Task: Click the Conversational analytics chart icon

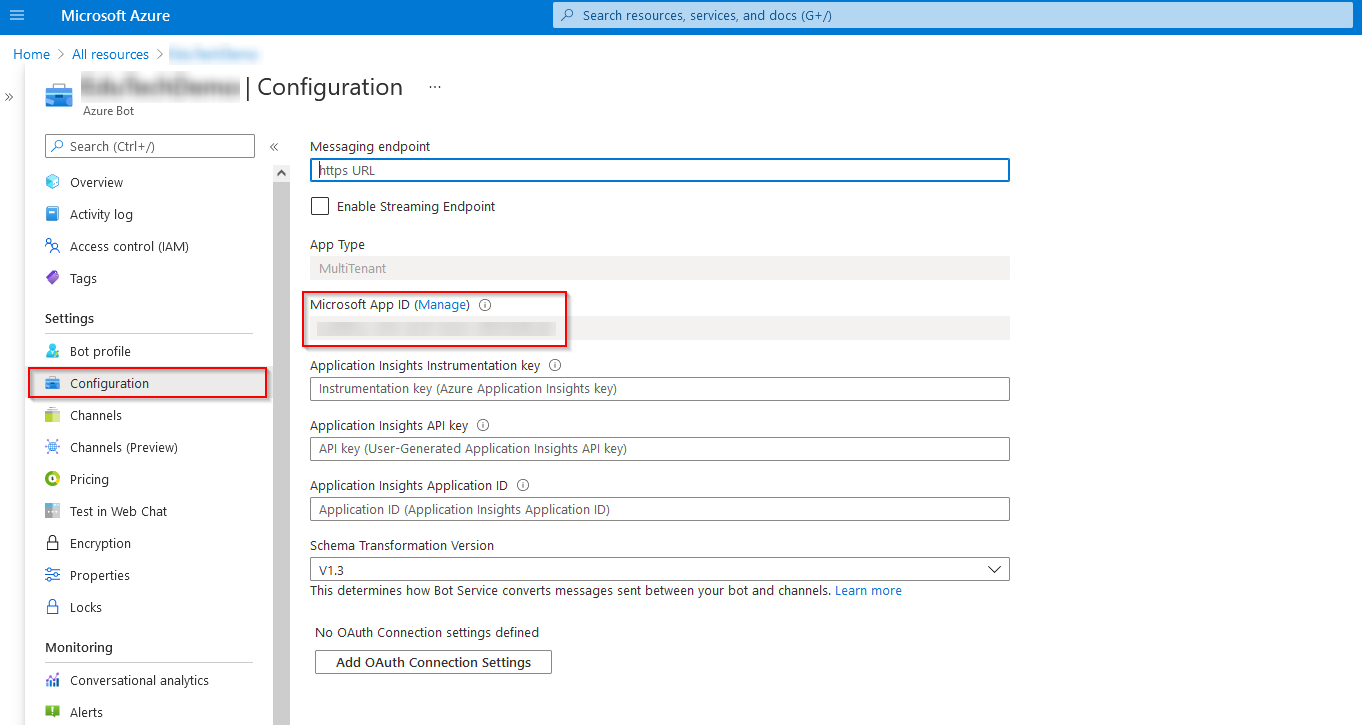Action: pos(53,680)
